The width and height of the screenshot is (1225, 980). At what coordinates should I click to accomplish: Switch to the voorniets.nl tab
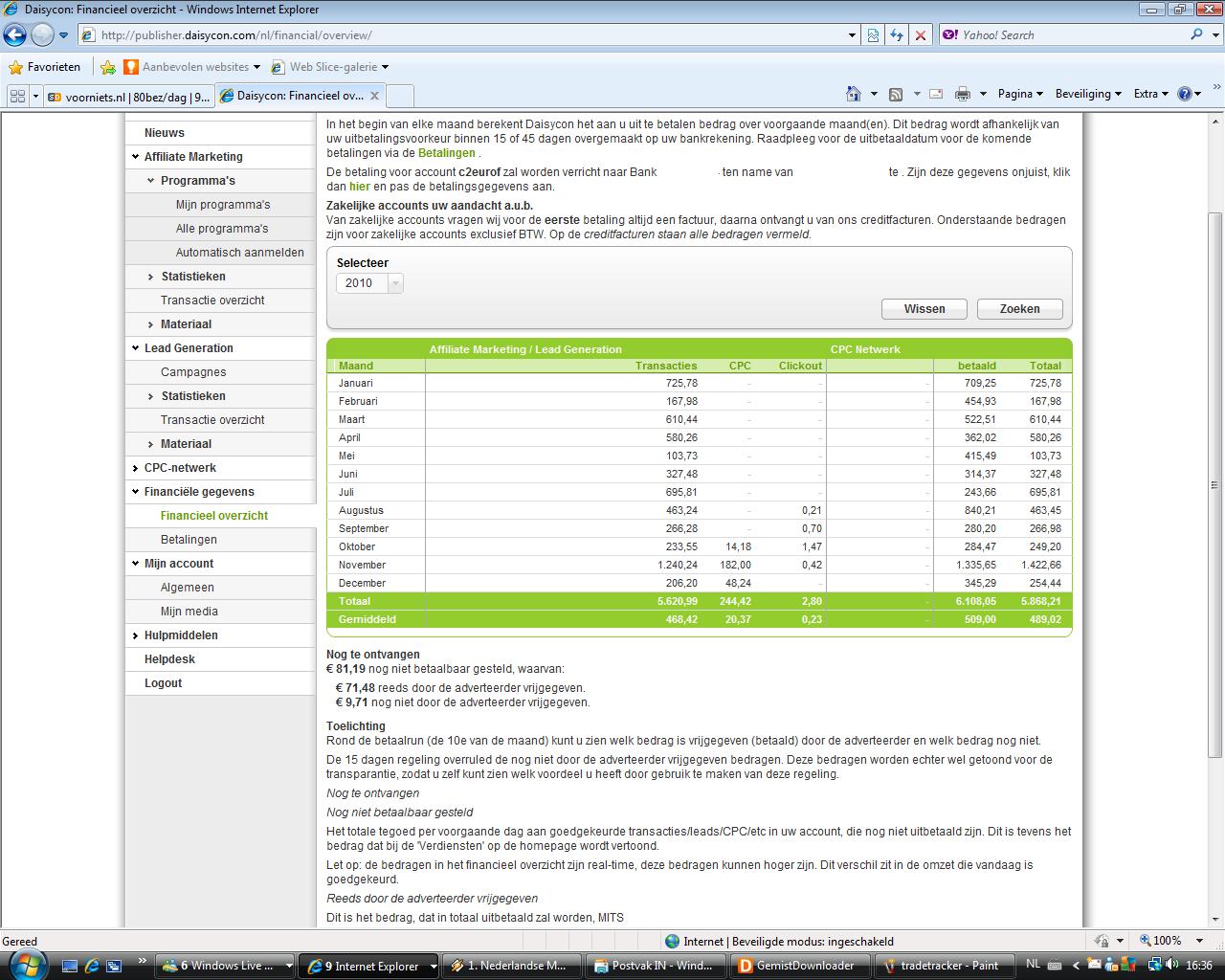tap(128, 97)
